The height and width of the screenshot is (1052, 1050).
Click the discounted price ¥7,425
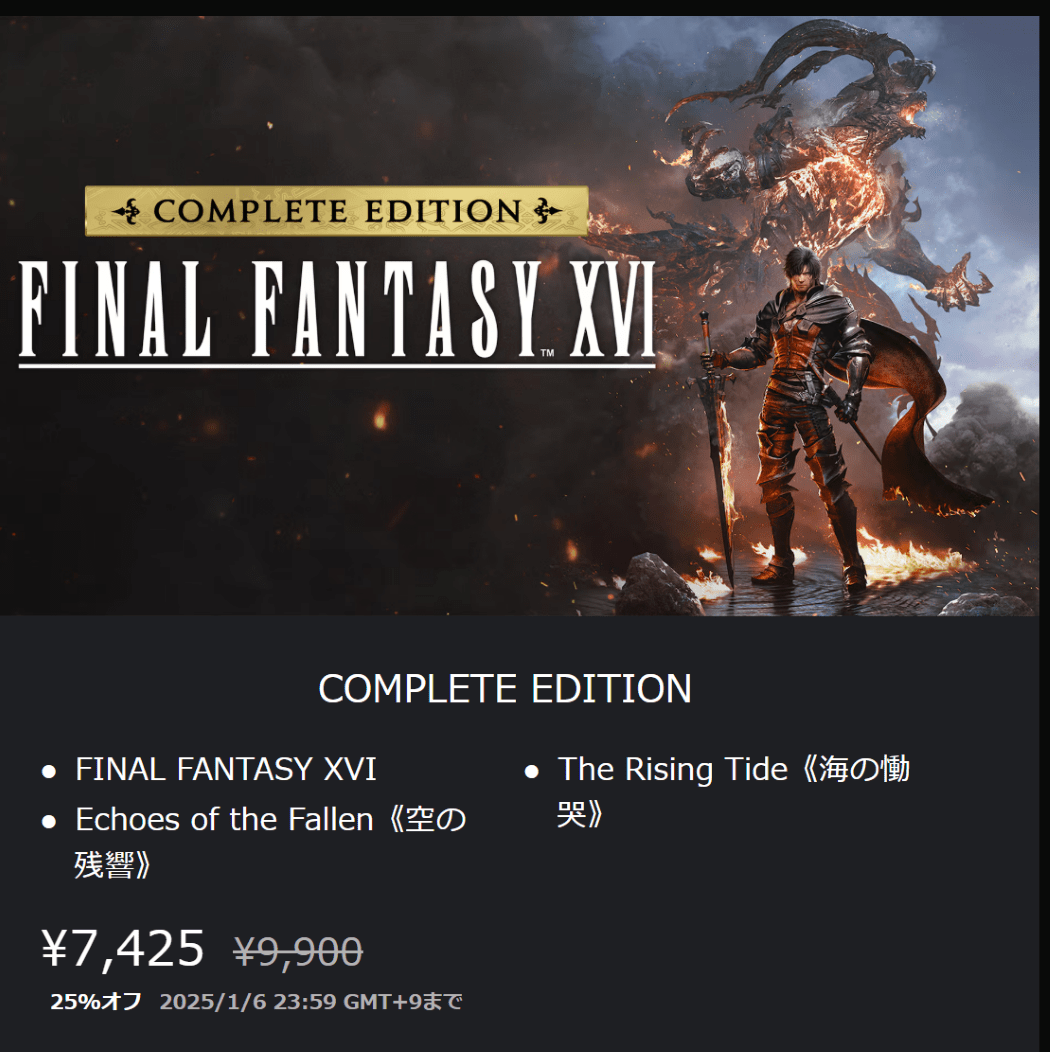coord(123,948)
